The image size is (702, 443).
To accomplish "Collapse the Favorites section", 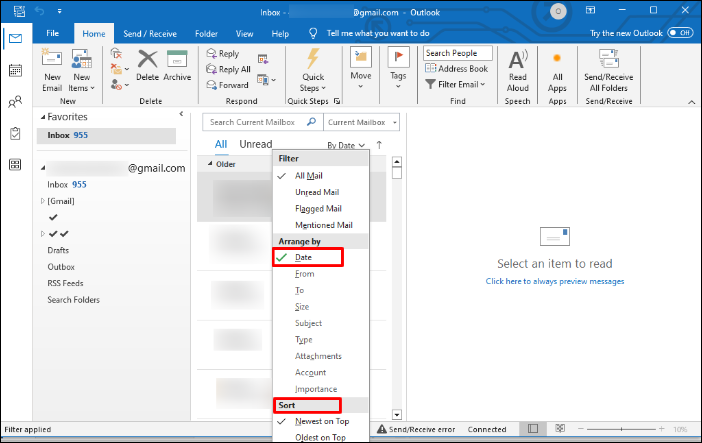I will [43, 117].
